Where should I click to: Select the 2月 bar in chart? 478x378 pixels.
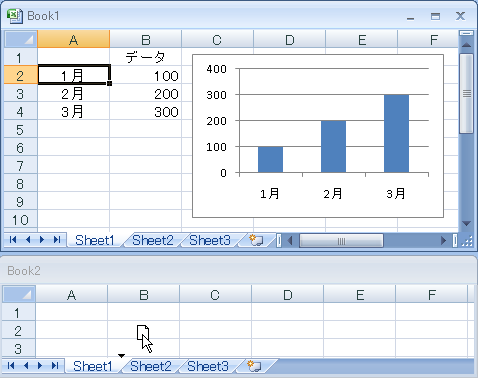click(333, 146)
